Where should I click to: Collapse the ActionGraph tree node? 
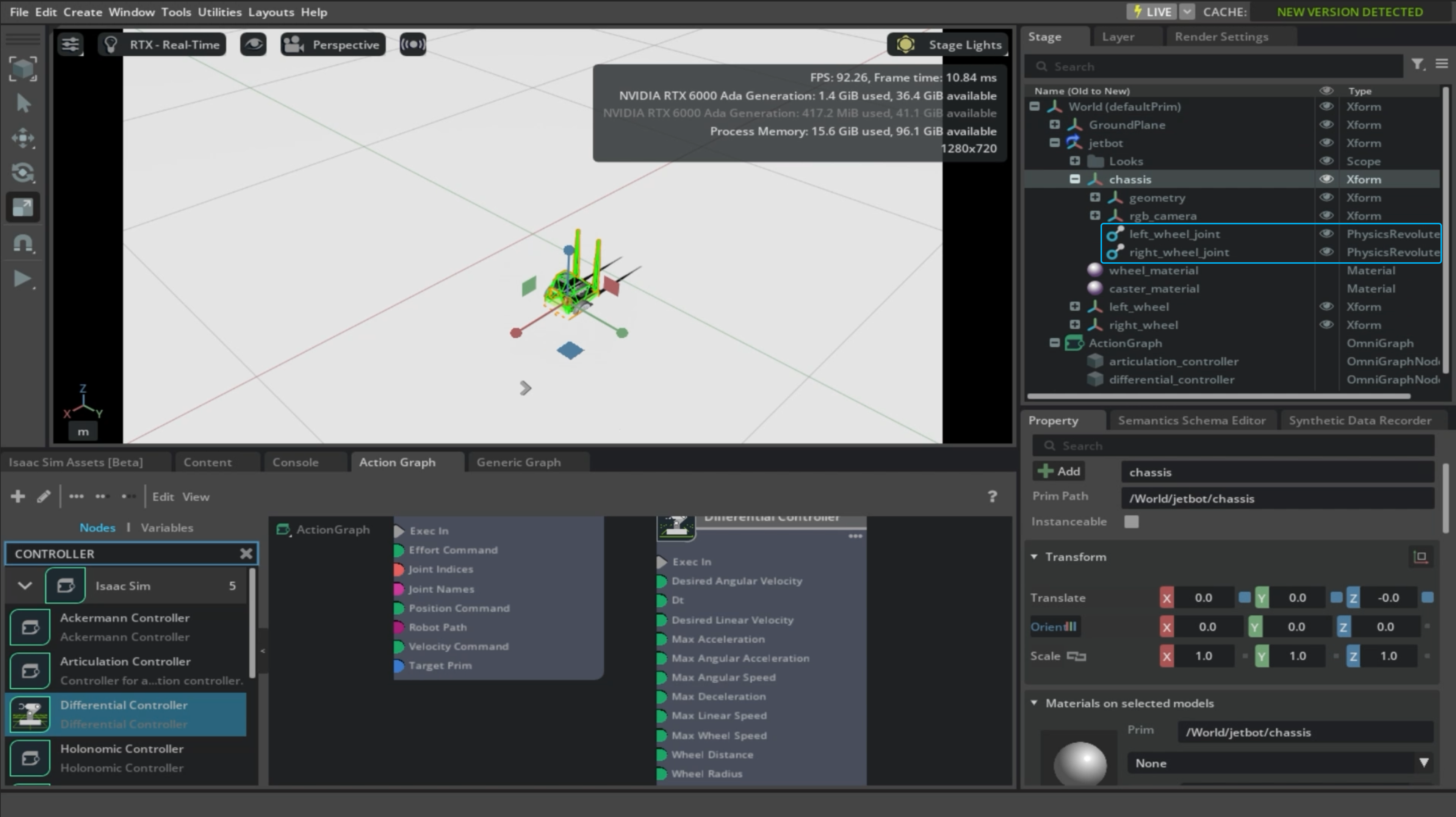pyautogui.click(x=1055, y=343)
